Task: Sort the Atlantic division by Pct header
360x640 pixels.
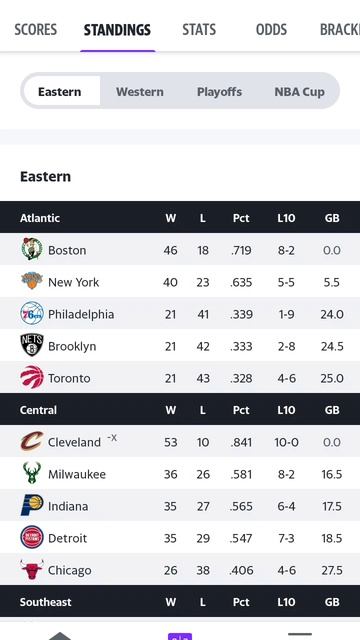Action: tap(241, 218)
